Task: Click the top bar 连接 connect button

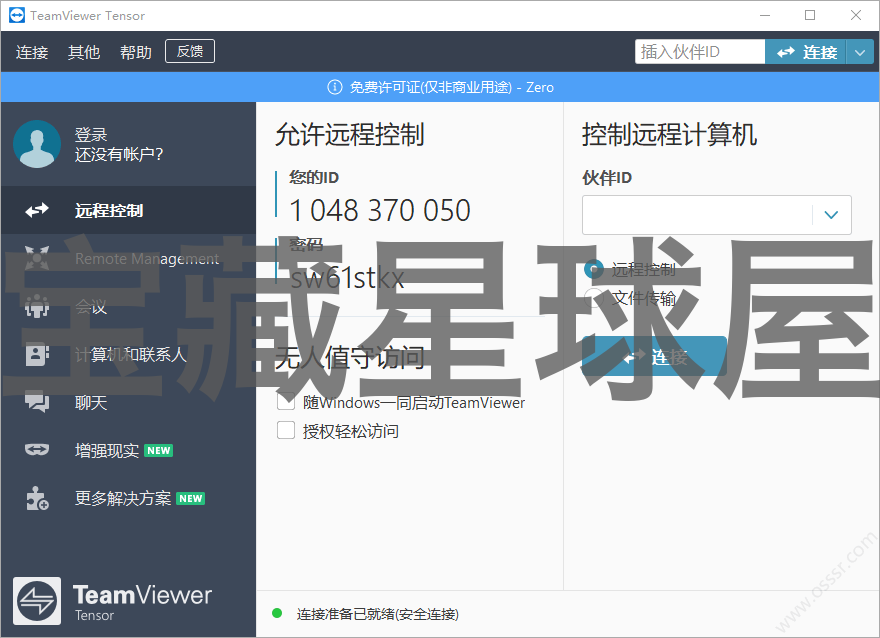Action: tap(805, 52)
